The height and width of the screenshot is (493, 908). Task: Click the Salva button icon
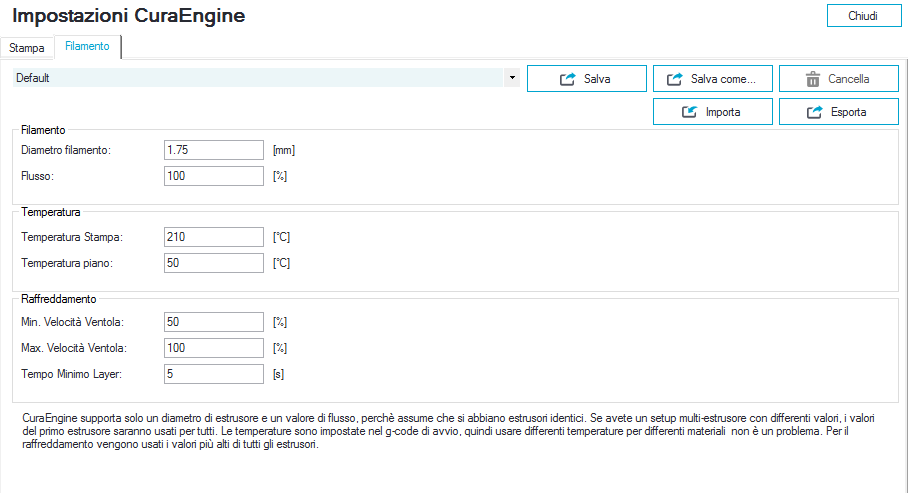[x=568, y=79]
